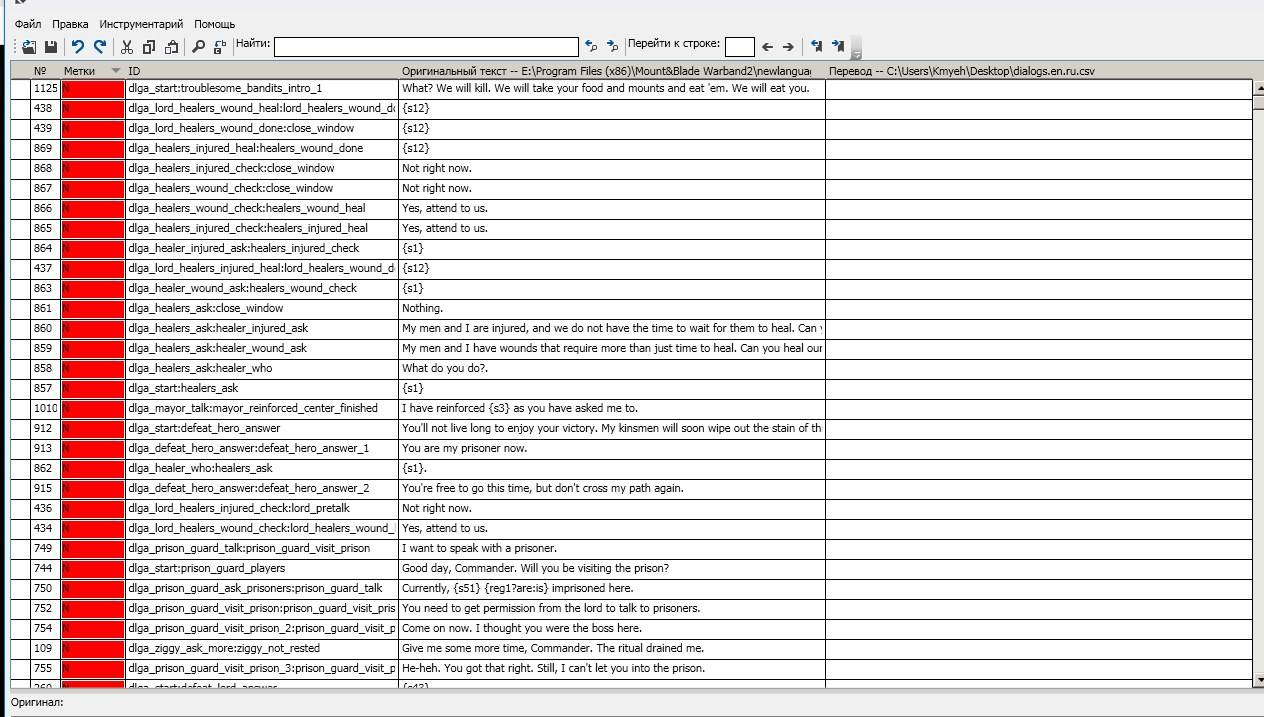1264x717 pixels.
Task: Click 'I want to speak with a prisoner.'
Action: pyautogui.click(x=479, y=548)
